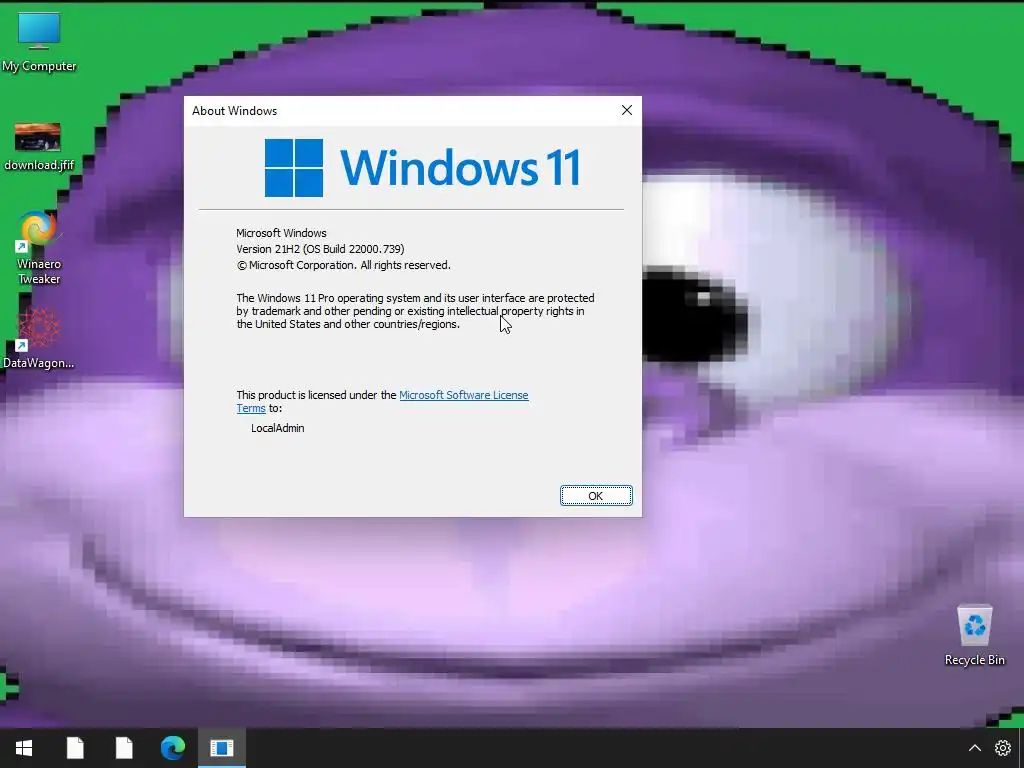The height and width of the screenshot is (768, 1024).
Task: Click the Version 21H2 build text
Action: click(320, 249)
